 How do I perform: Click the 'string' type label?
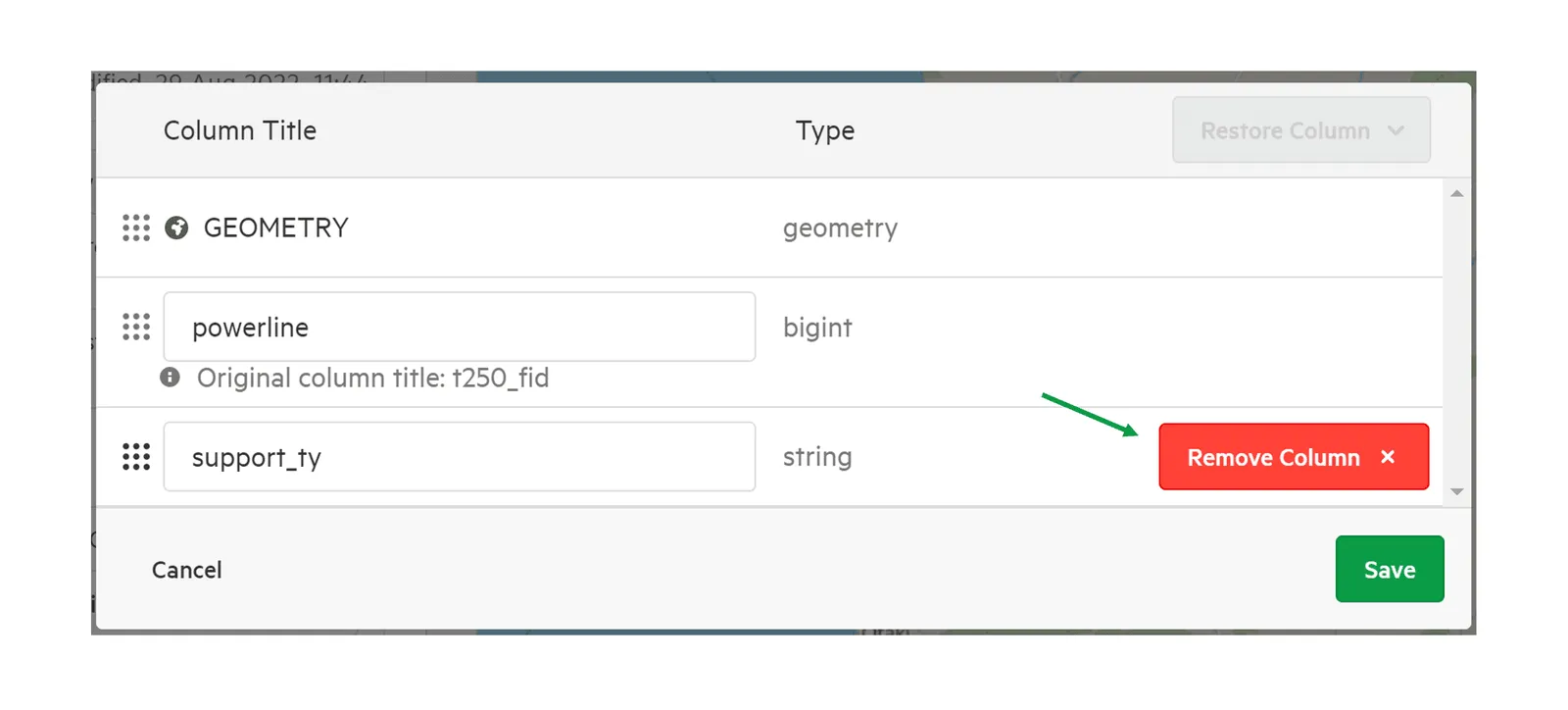(x=817, y=458)
